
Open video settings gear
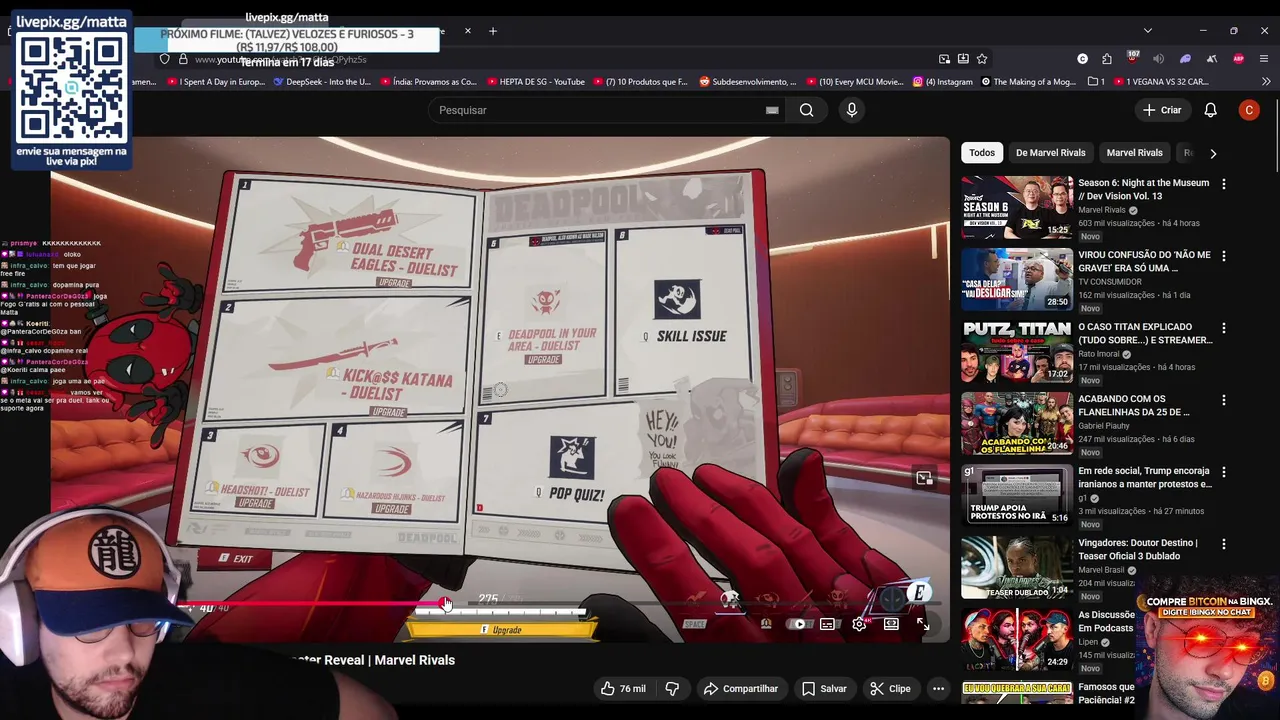(859, 624)
